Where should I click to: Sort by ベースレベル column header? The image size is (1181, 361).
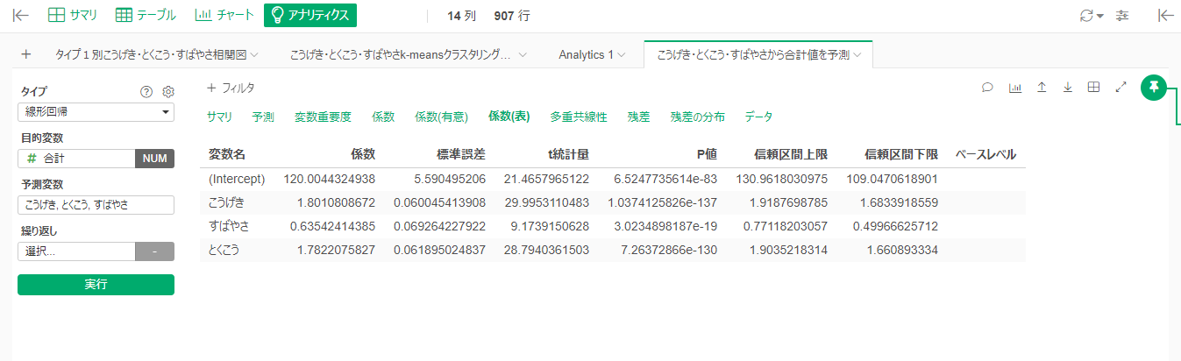pos(986,154)
